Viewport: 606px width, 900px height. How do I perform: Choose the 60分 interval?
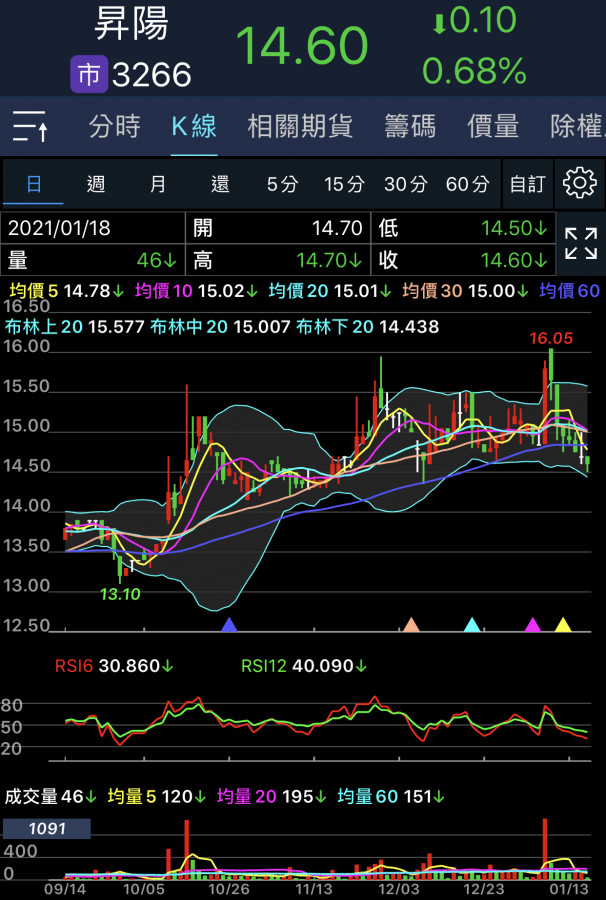(x=467, y=184)
